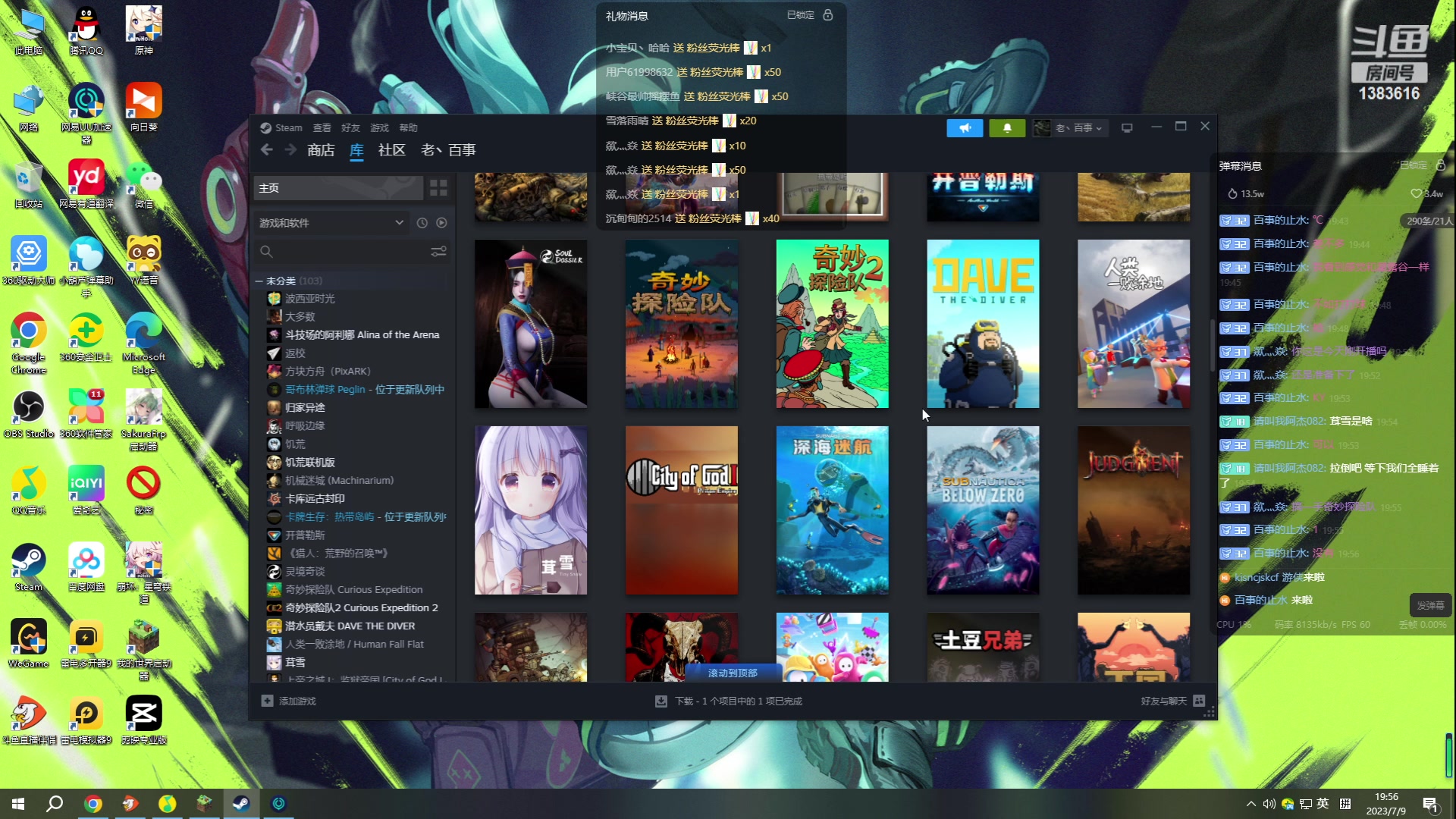This screenshot has width=1456, height=819.
Task: Open the Subnautica Below Zero cover
Action: [x=983, y=510]
